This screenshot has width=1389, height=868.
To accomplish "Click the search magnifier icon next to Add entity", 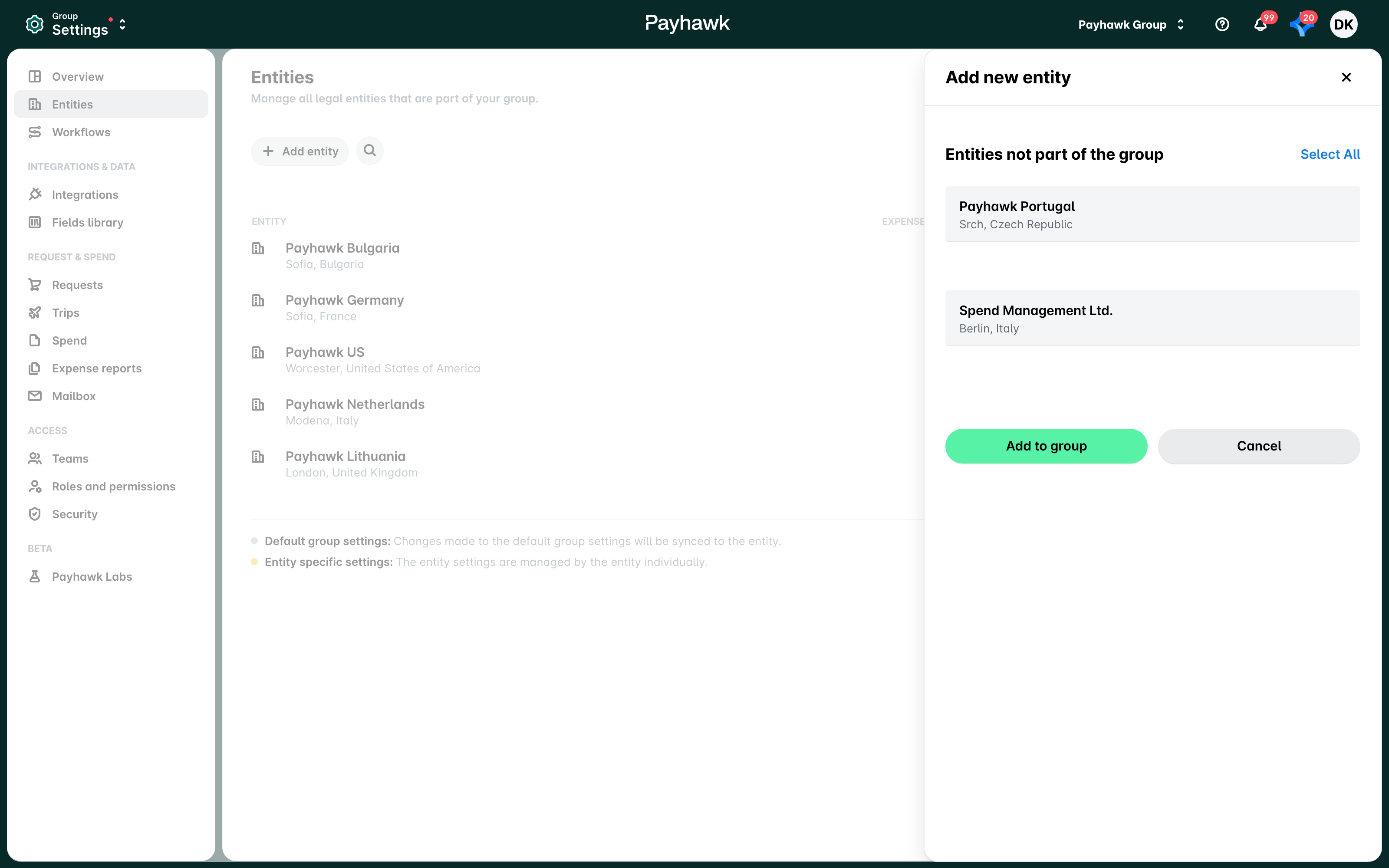I will point(370,151).
